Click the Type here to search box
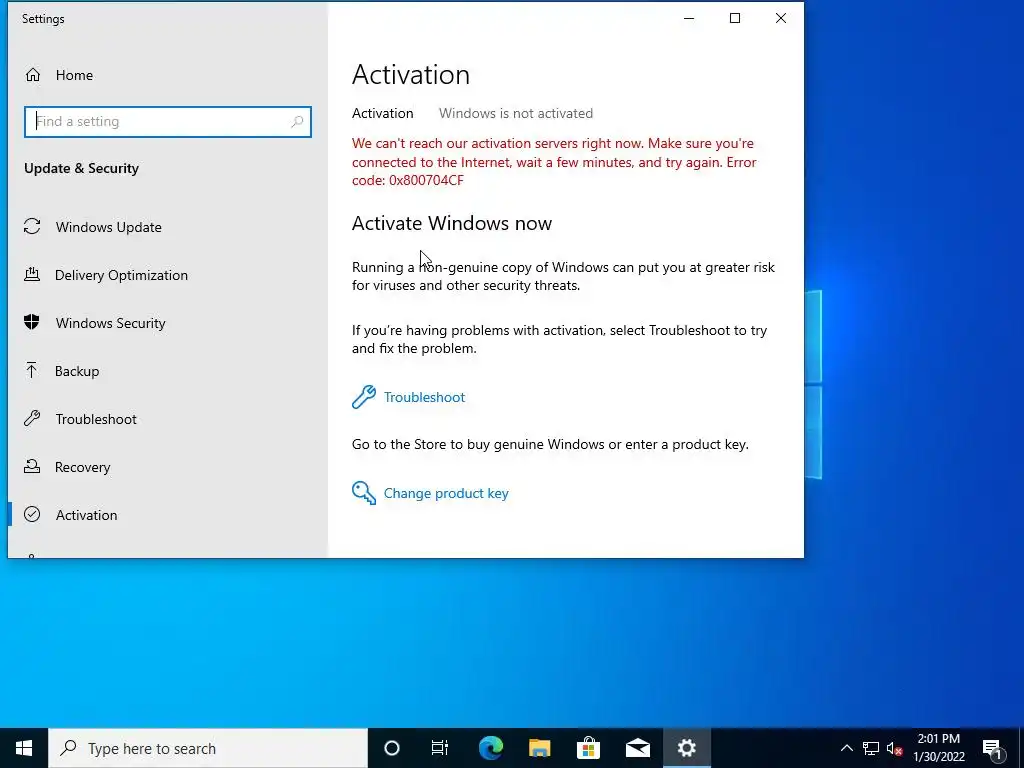The height and width of the screenshot is (768, 1024). tap(208, 748)
